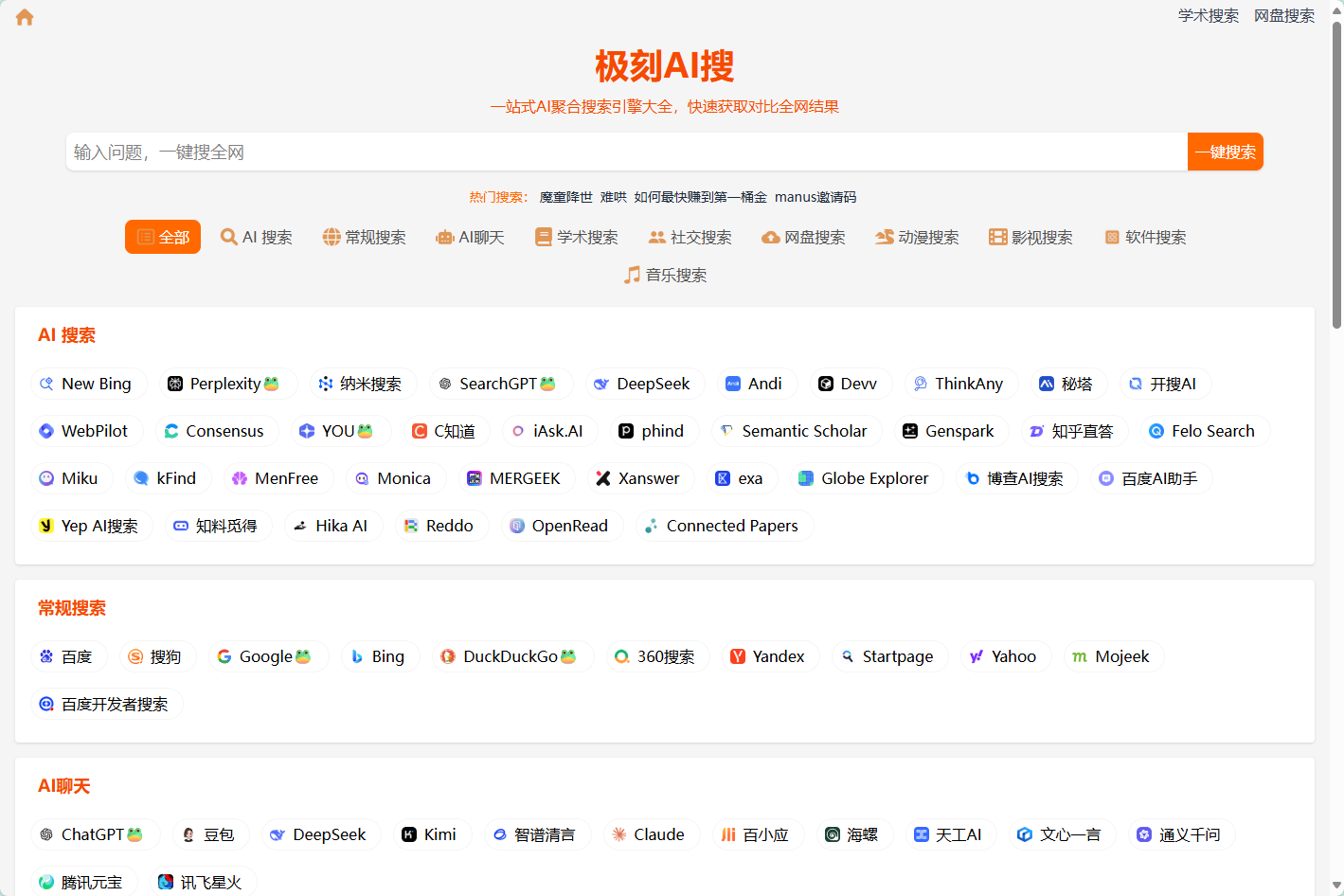Open the 搜狗 search chip
The height and width of the screenshot is (896, 1344).
pyautogui.click(x=156, y=656)
